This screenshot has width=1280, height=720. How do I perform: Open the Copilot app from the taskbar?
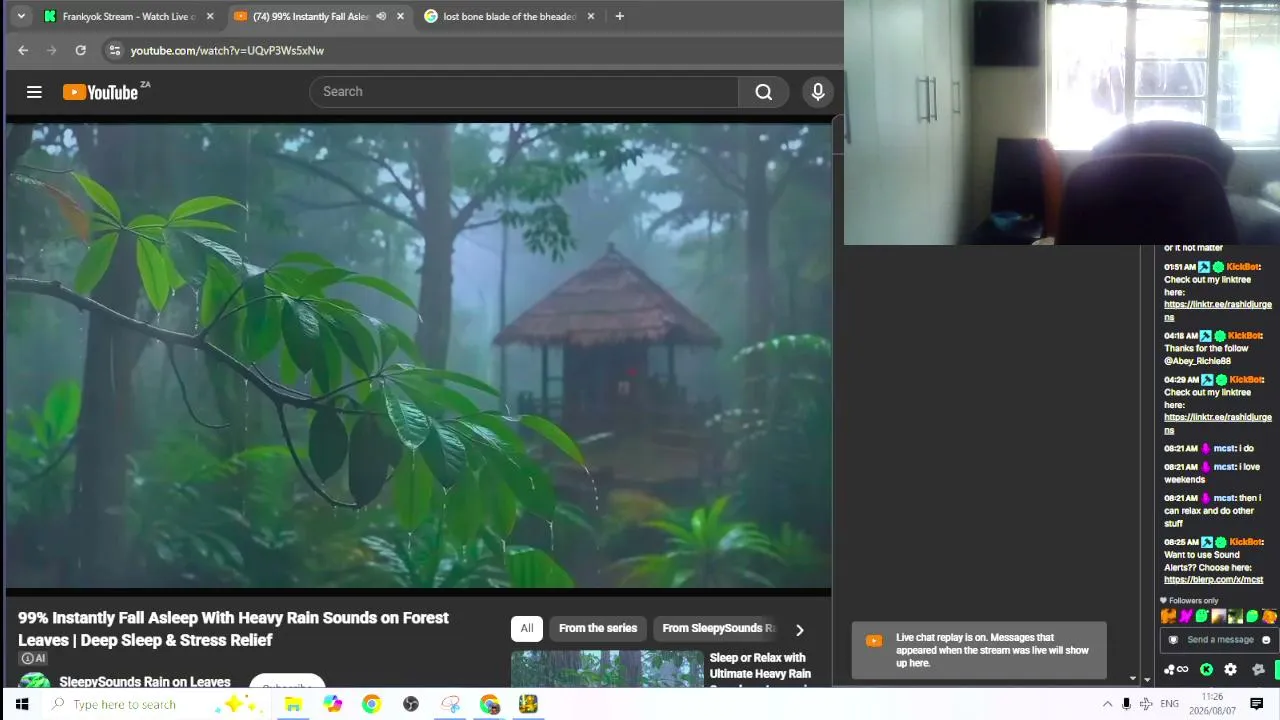(332, 704)
